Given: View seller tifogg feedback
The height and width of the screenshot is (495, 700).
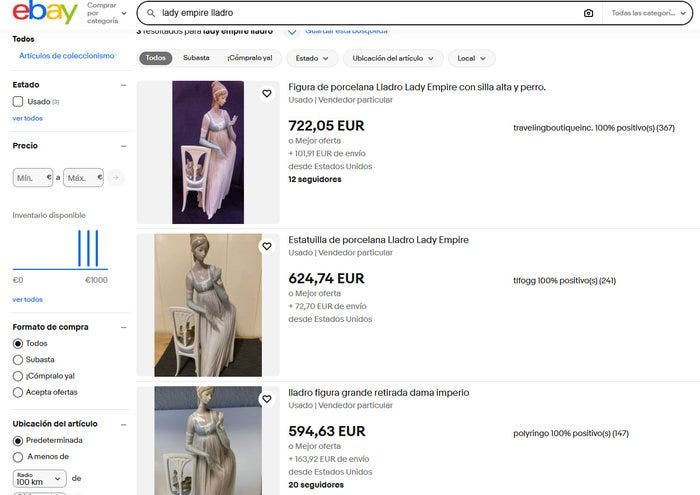Looking at the screenshot, I should (564, 280).
